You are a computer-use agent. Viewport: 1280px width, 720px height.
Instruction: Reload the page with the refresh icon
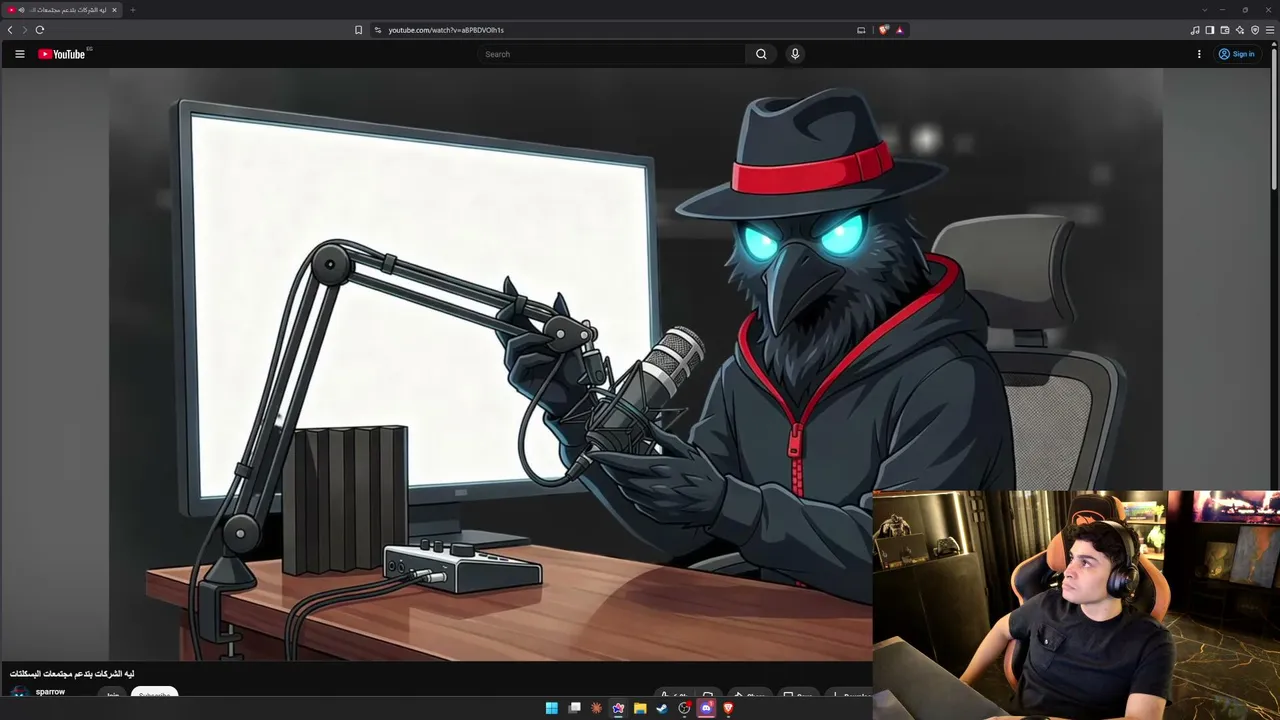tap(40, 30)
